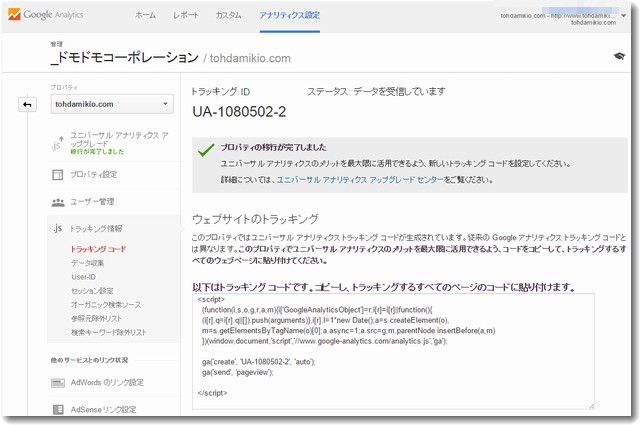Open ユニバーサル アナリティクス アップグレード センター link
This screenshot has width=640, height=425.
[360, 180]
